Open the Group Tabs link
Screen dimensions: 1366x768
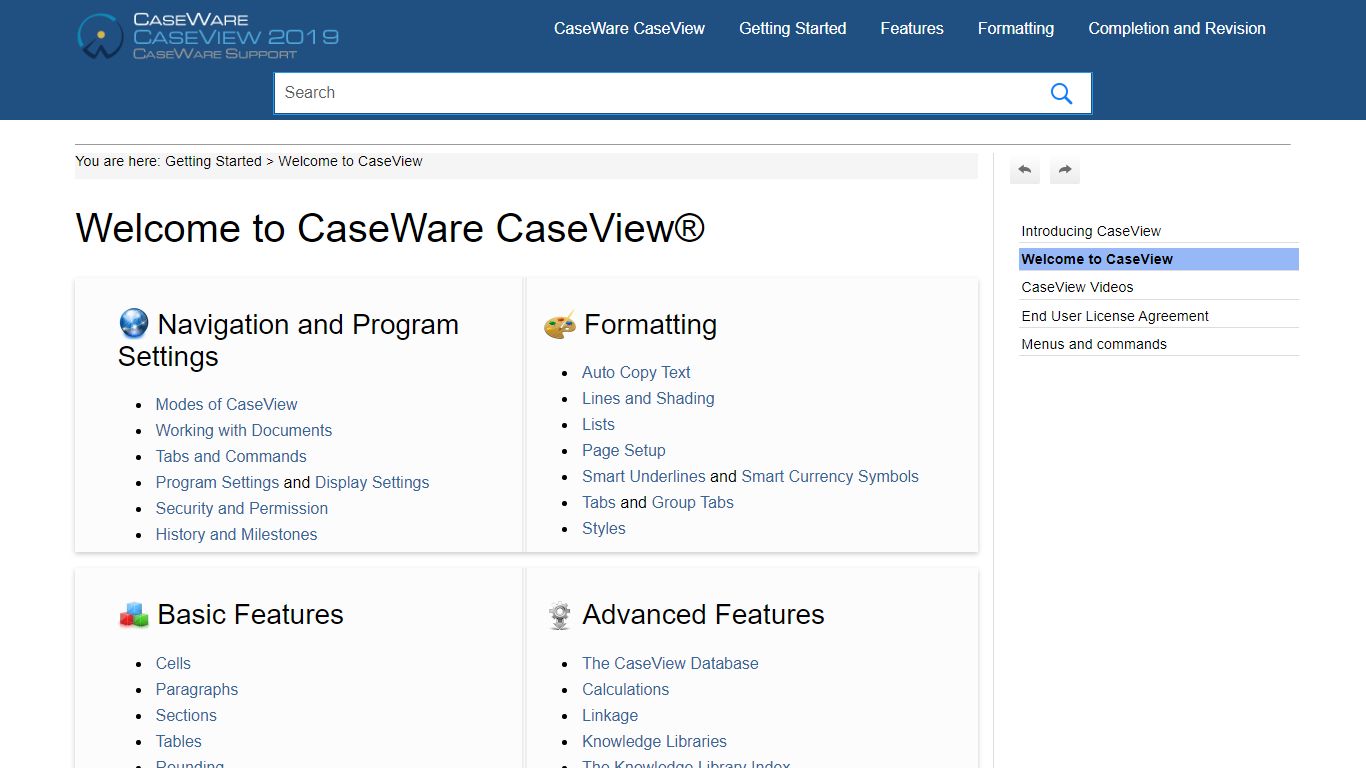[x=693, y=502]
